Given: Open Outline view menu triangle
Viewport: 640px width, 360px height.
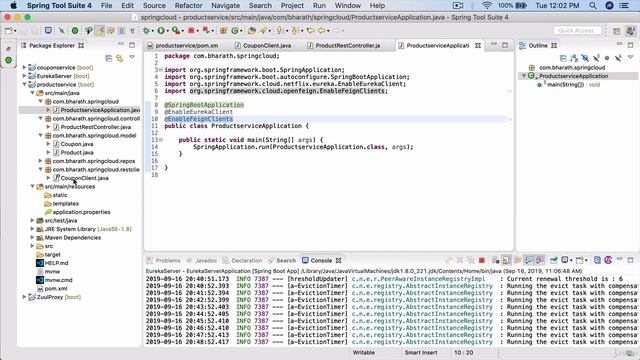Looking at the screenshot, I should click(630, 57).
